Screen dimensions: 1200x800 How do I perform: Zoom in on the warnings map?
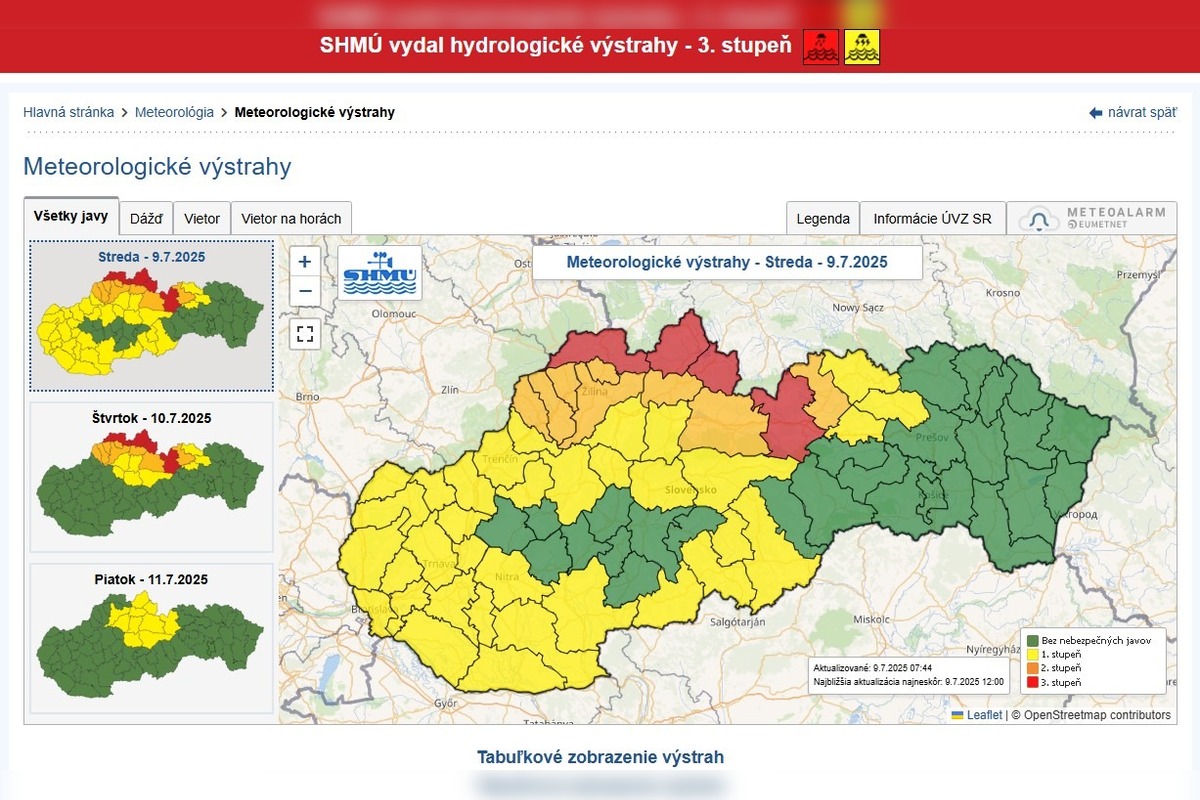pos(305,262)
